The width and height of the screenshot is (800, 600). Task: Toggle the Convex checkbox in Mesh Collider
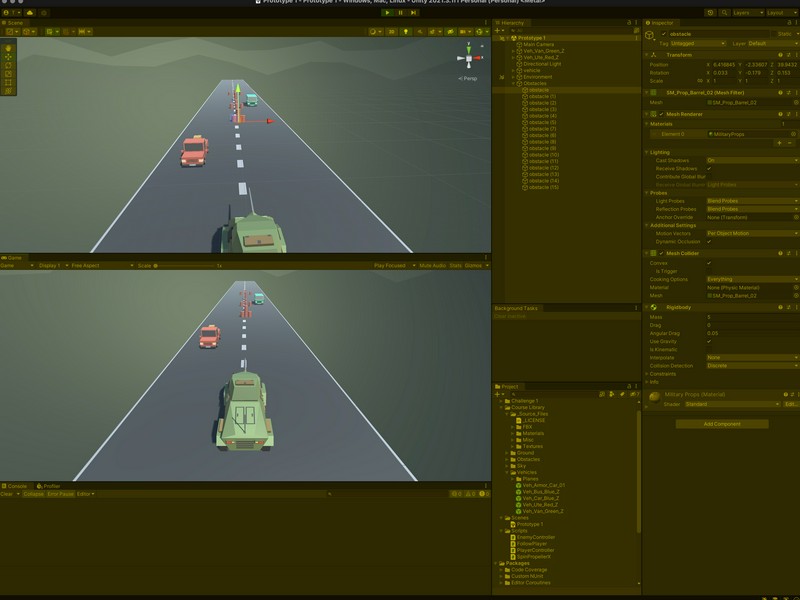point(709,263)
